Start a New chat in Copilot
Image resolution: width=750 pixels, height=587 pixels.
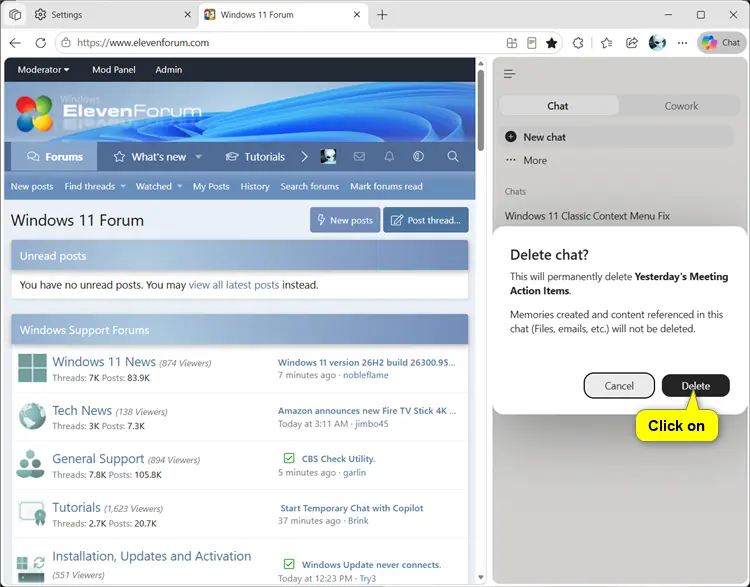tap(617, 137)
